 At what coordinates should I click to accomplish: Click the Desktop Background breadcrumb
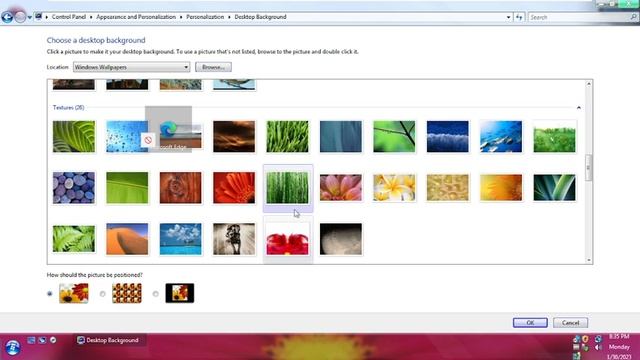[260, 17]
